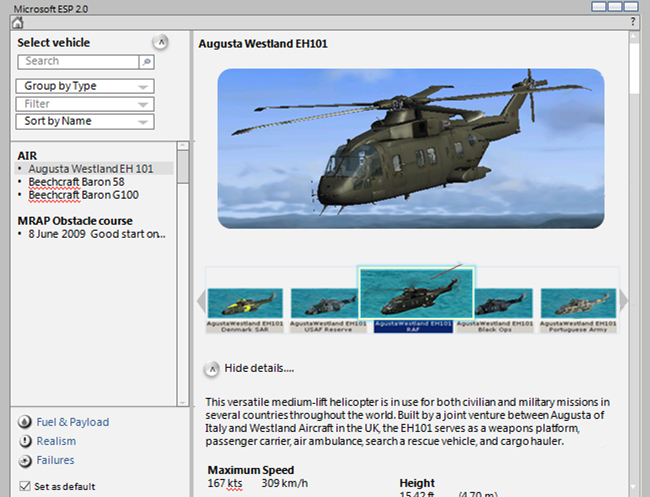Show next liveries with the right arrow
Viewport: 650px width, 497px height.
[623, 301]
